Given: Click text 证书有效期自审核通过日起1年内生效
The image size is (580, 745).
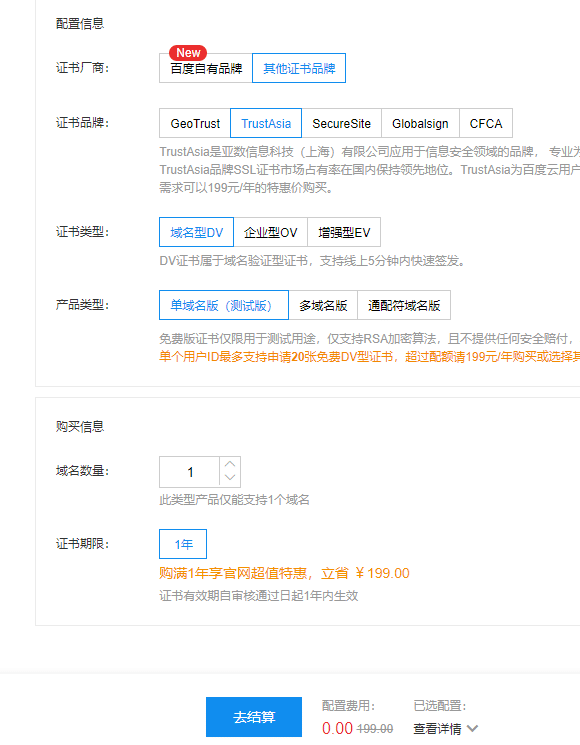Looking at the screenshot, I should pos(258,596).
